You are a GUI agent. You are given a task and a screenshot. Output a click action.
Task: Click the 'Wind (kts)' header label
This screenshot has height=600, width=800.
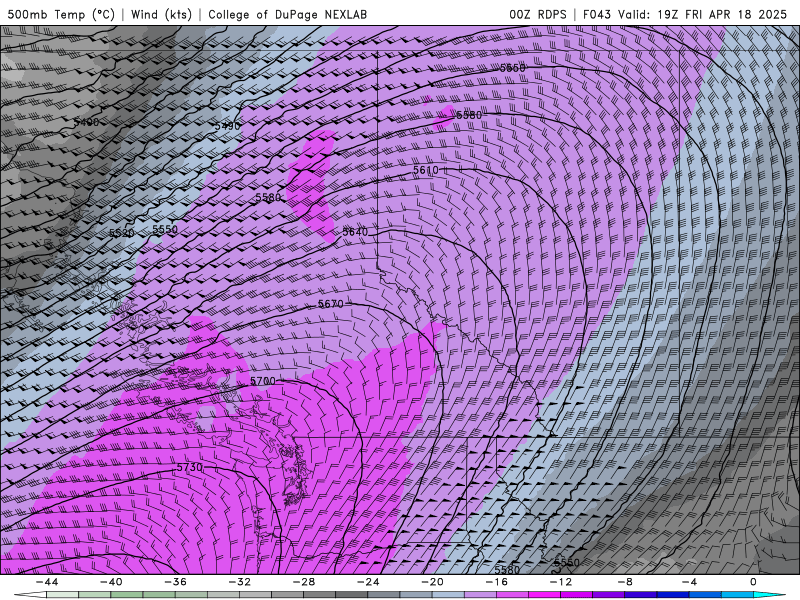click(161, 14)
